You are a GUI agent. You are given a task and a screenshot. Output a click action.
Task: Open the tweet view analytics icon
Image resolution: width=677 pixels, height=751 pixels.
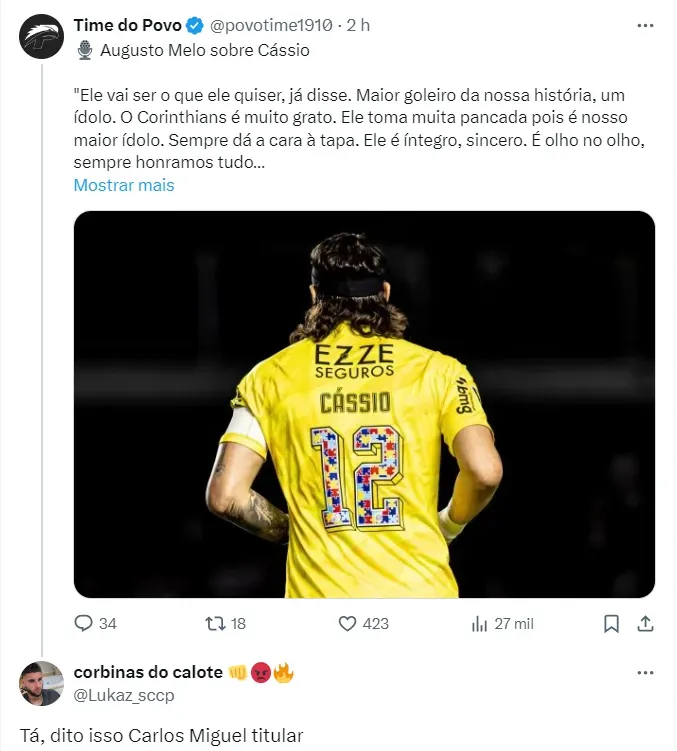[x=479, y=623]
